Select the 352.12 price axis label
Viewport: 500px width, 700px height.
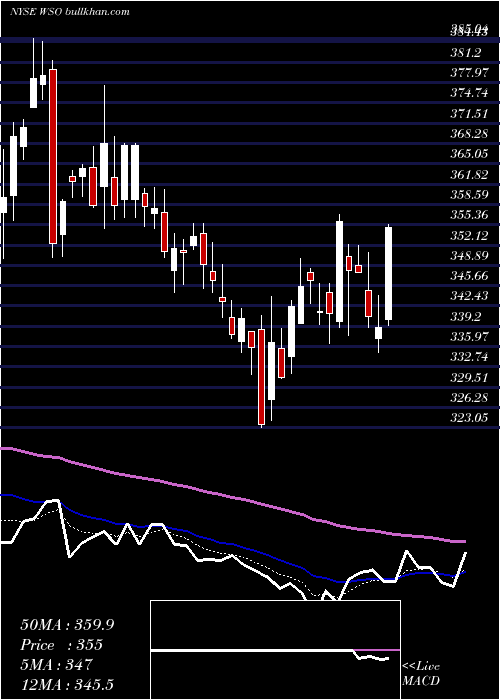469,235
